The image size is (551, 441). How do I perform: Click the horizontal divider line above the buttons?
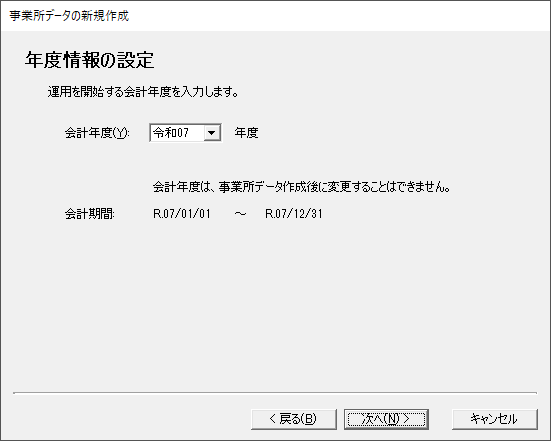(x=275, y=393)
